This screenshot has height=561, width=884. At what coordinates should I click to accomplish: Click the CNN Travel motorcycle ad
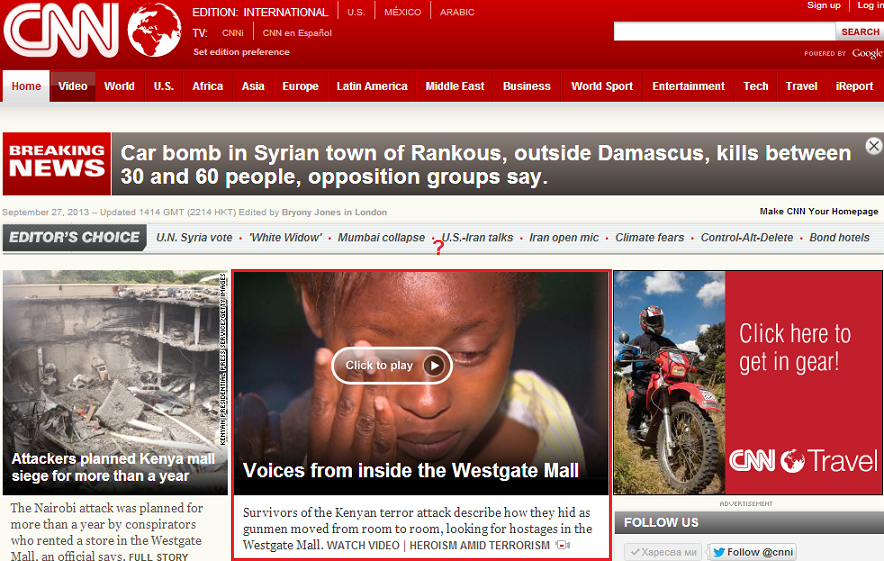748,383
